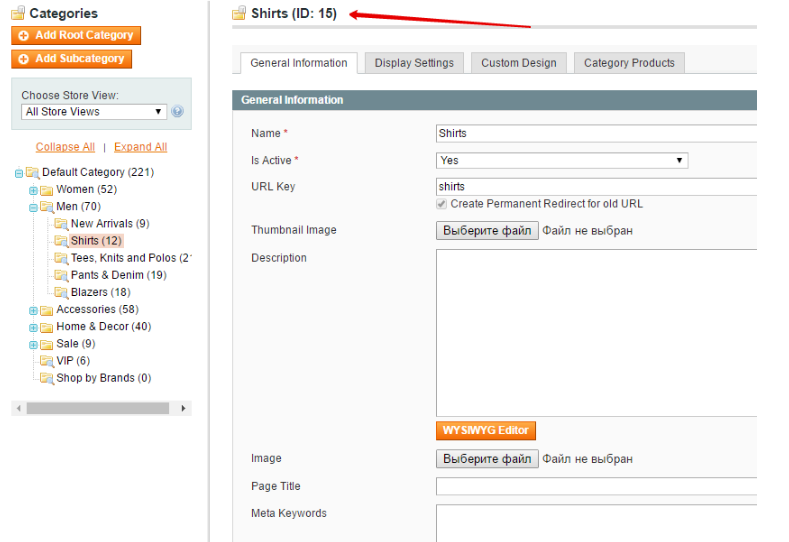Click the New Arrivals folder icon
Viewport: 789px width, 542px height.
coord(61,224)
